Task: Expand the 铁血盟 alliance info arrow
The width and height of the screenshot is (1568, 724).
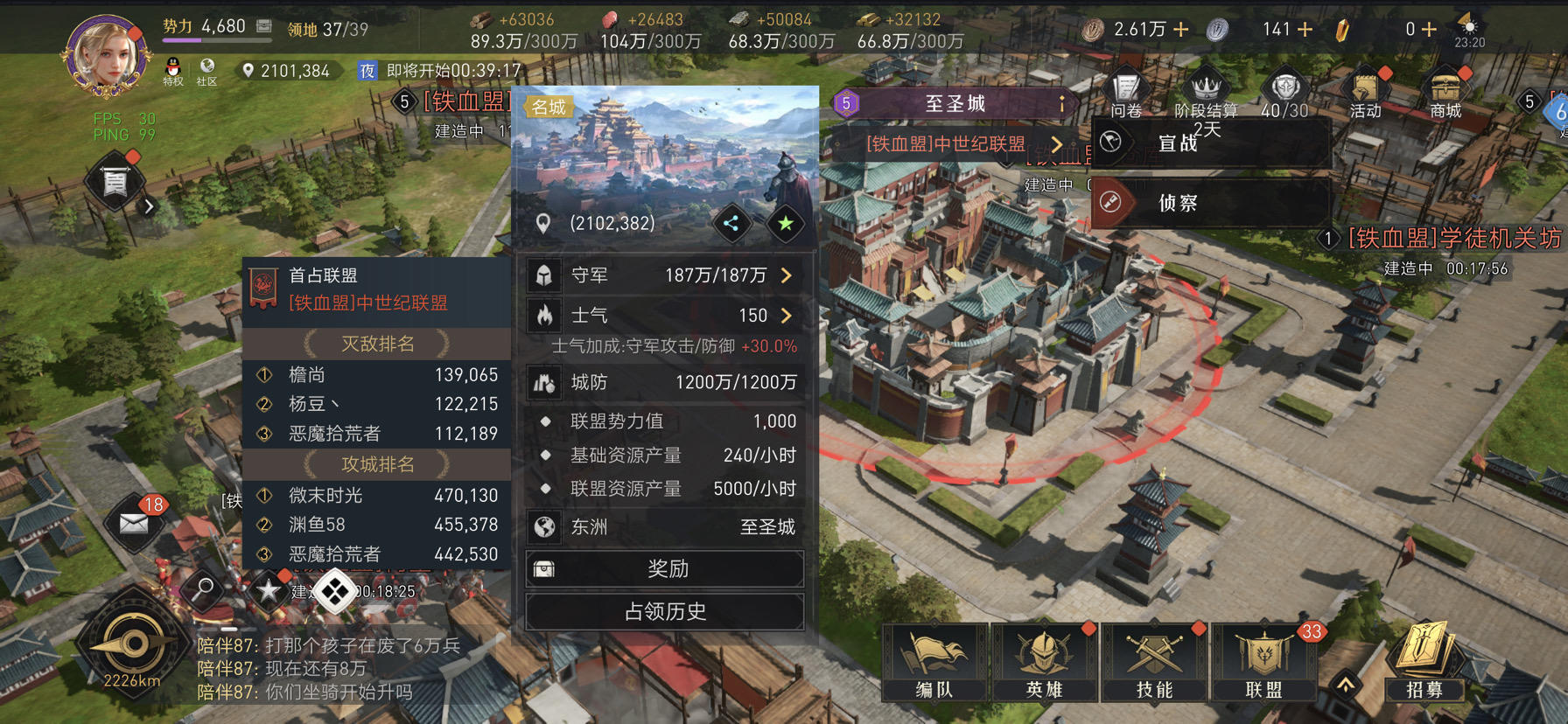Action: pyautogui.click(x=1056, y=144)
